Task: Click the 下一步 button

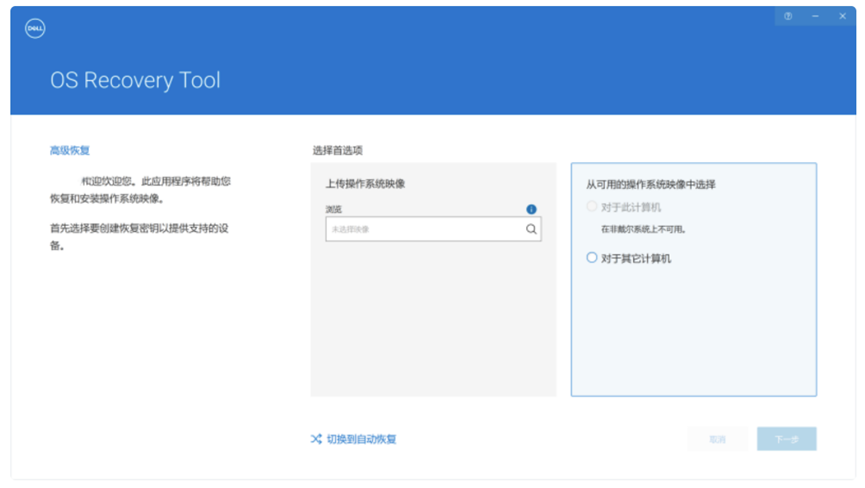Action: click(x=787, y=439)
